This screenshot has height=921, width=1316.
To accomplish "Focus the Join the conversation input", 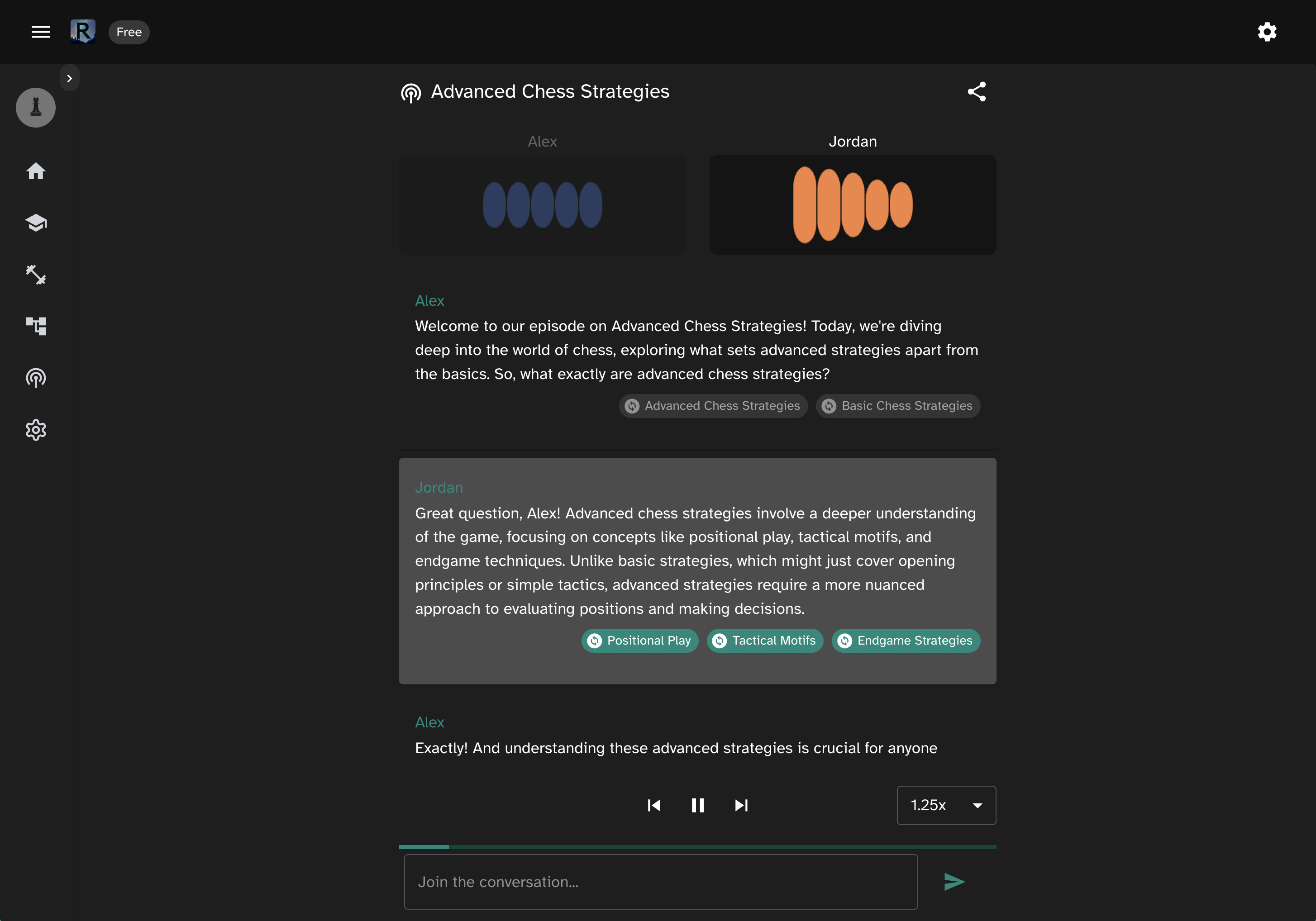I will tap(660, 882).
